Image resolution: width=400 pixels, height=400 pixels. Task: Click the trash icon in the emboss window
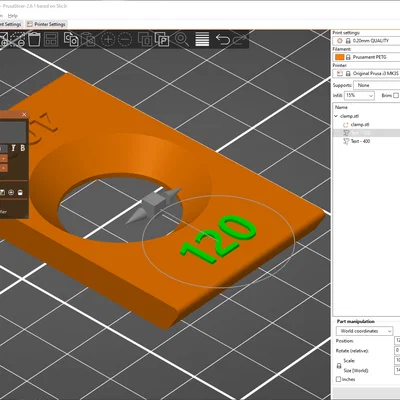(20, 192)
